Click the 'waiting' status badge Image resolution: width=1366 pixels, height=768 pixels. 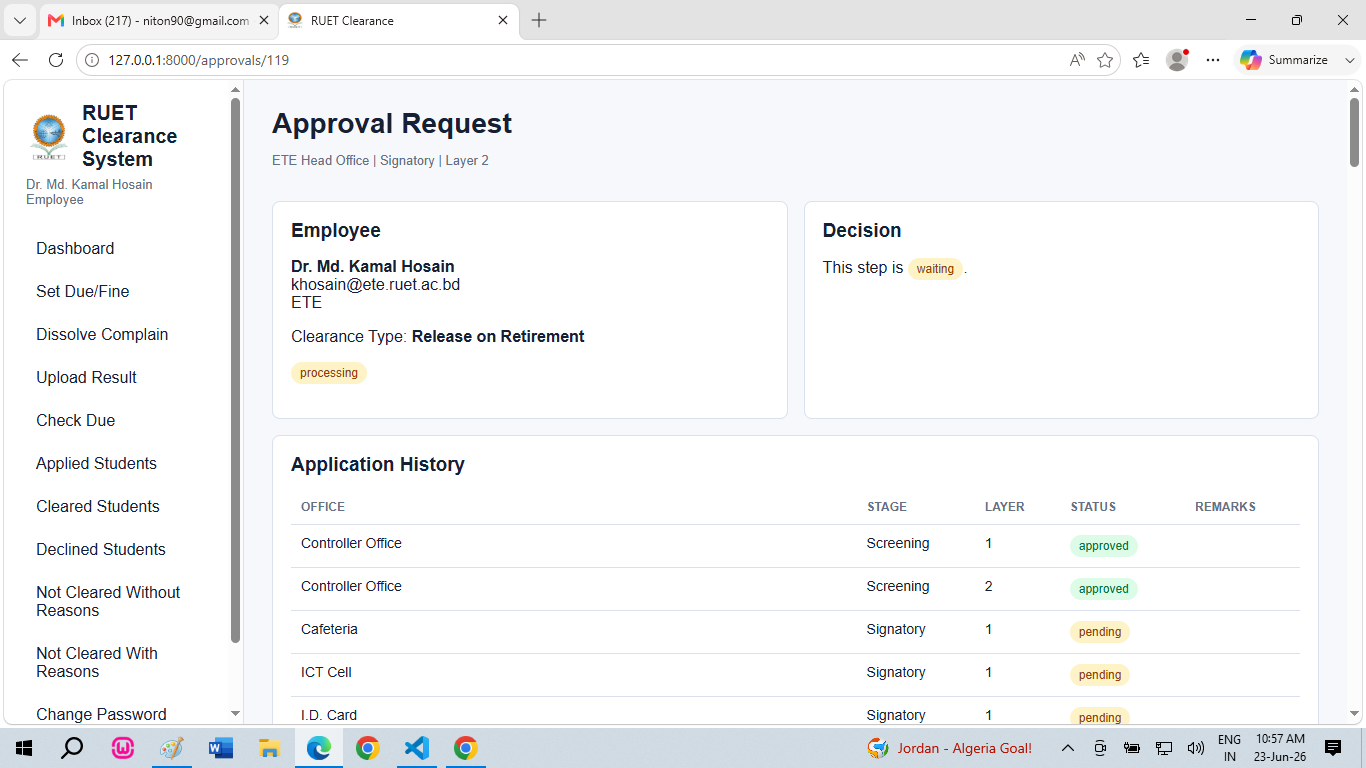(935, 268)
